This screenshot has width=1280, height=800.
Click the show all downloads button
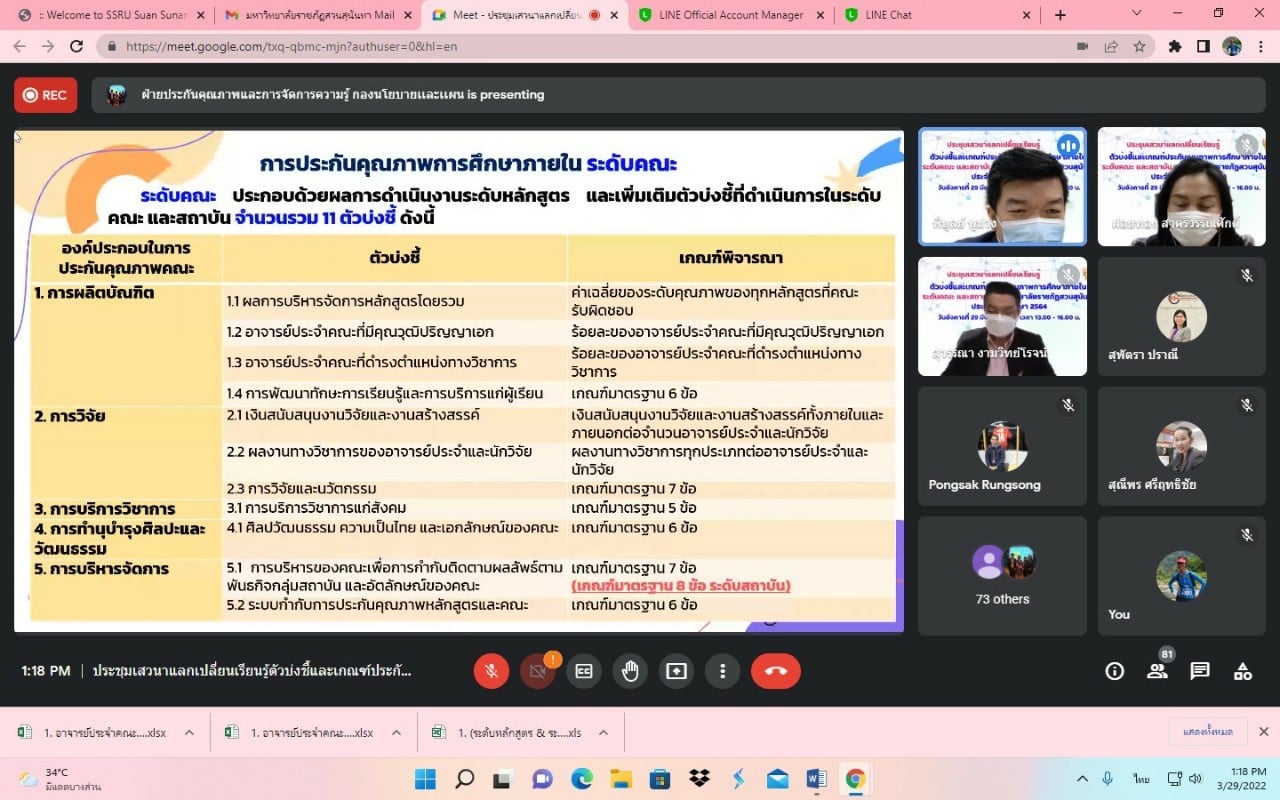(1208, 732)
